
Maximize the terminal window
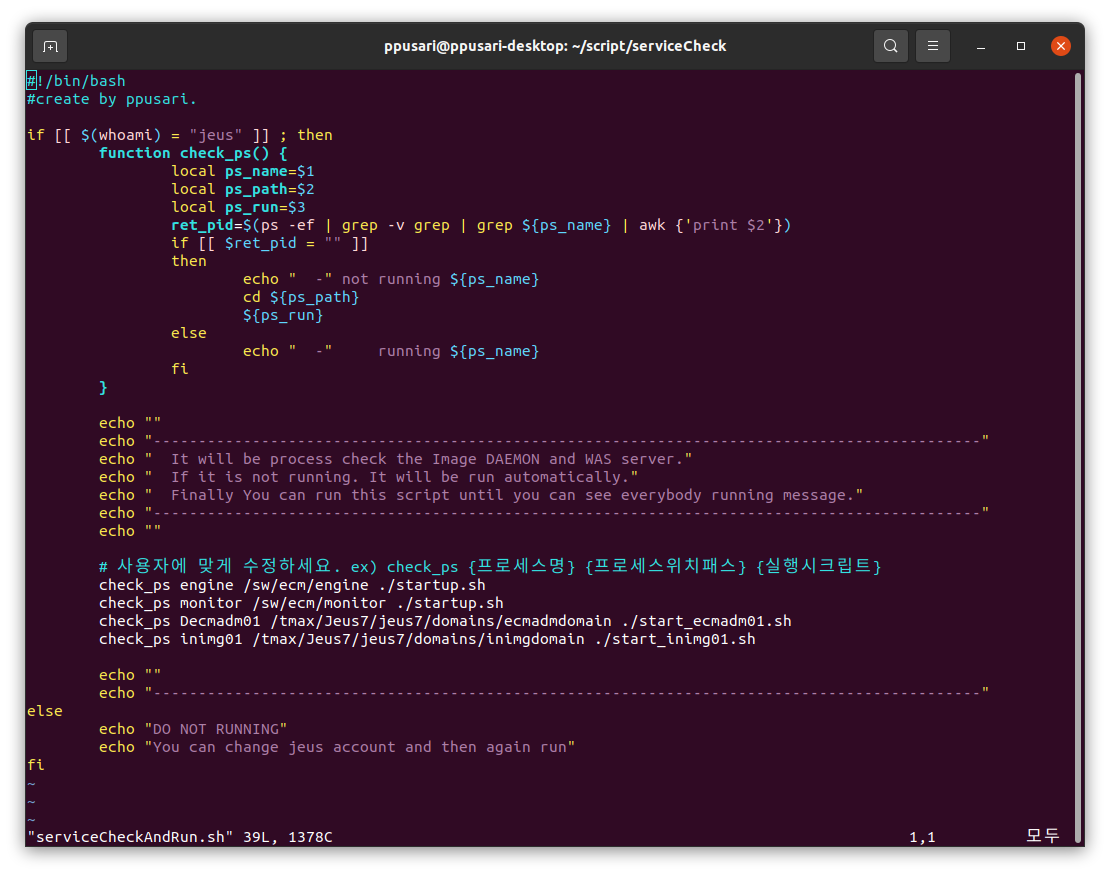click(1021, 46)
